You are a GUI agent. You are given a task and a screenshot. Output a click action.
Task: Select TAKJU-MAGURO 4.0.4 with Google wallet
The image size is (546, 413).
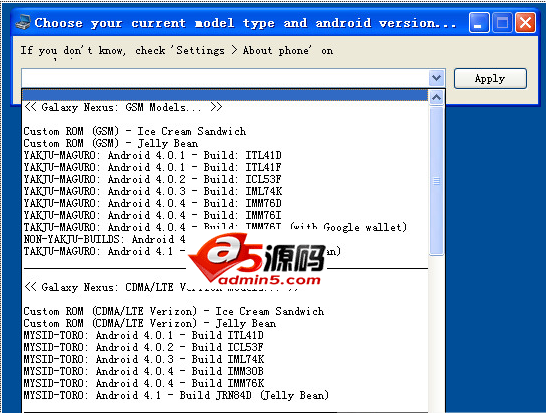[x=215, y=227]
